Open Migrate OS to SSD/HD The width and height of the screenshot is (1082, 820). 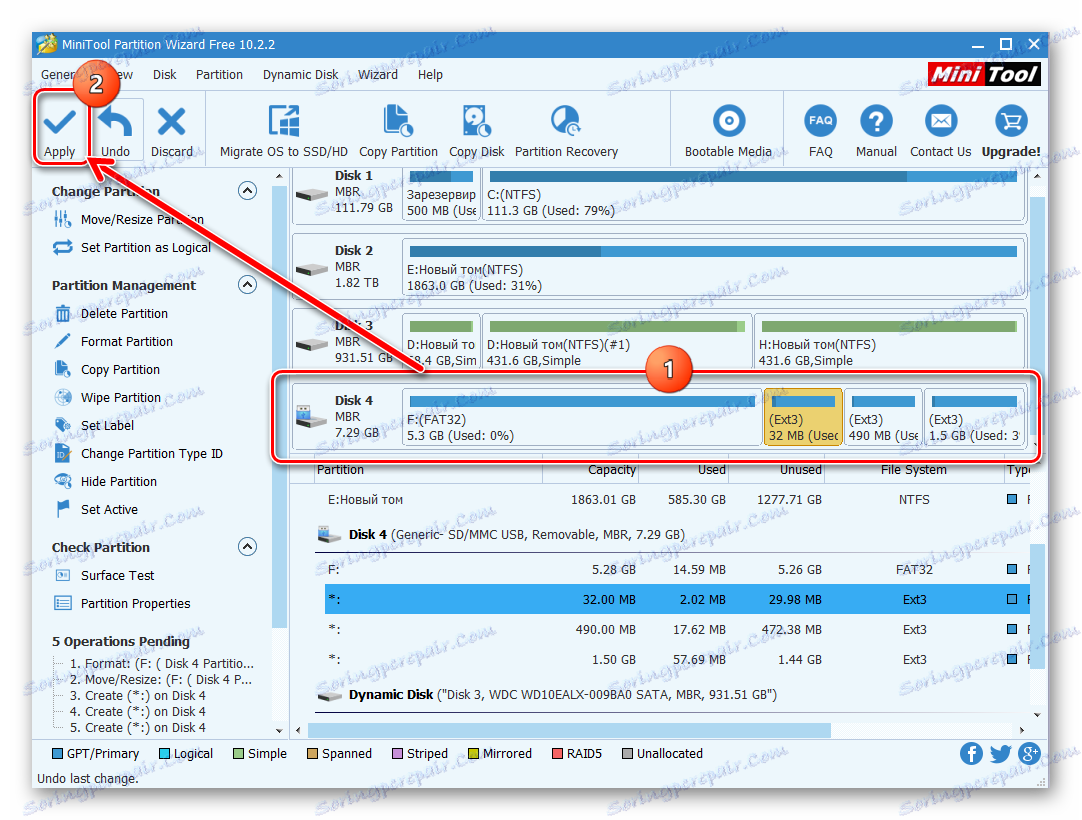pyautogui.click(x=284, y=131)
